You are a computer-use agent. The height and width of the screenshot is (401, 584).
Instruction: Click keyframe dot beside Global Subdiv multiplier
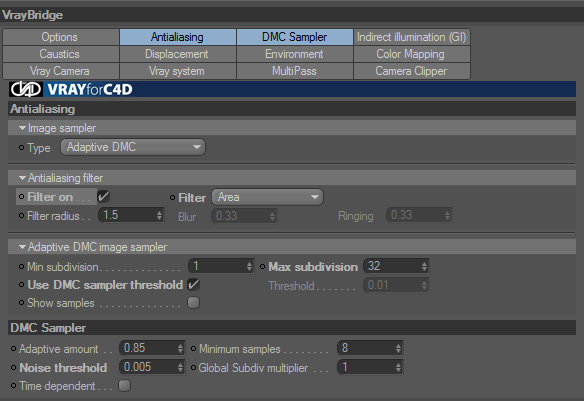[x=193, y=367]
